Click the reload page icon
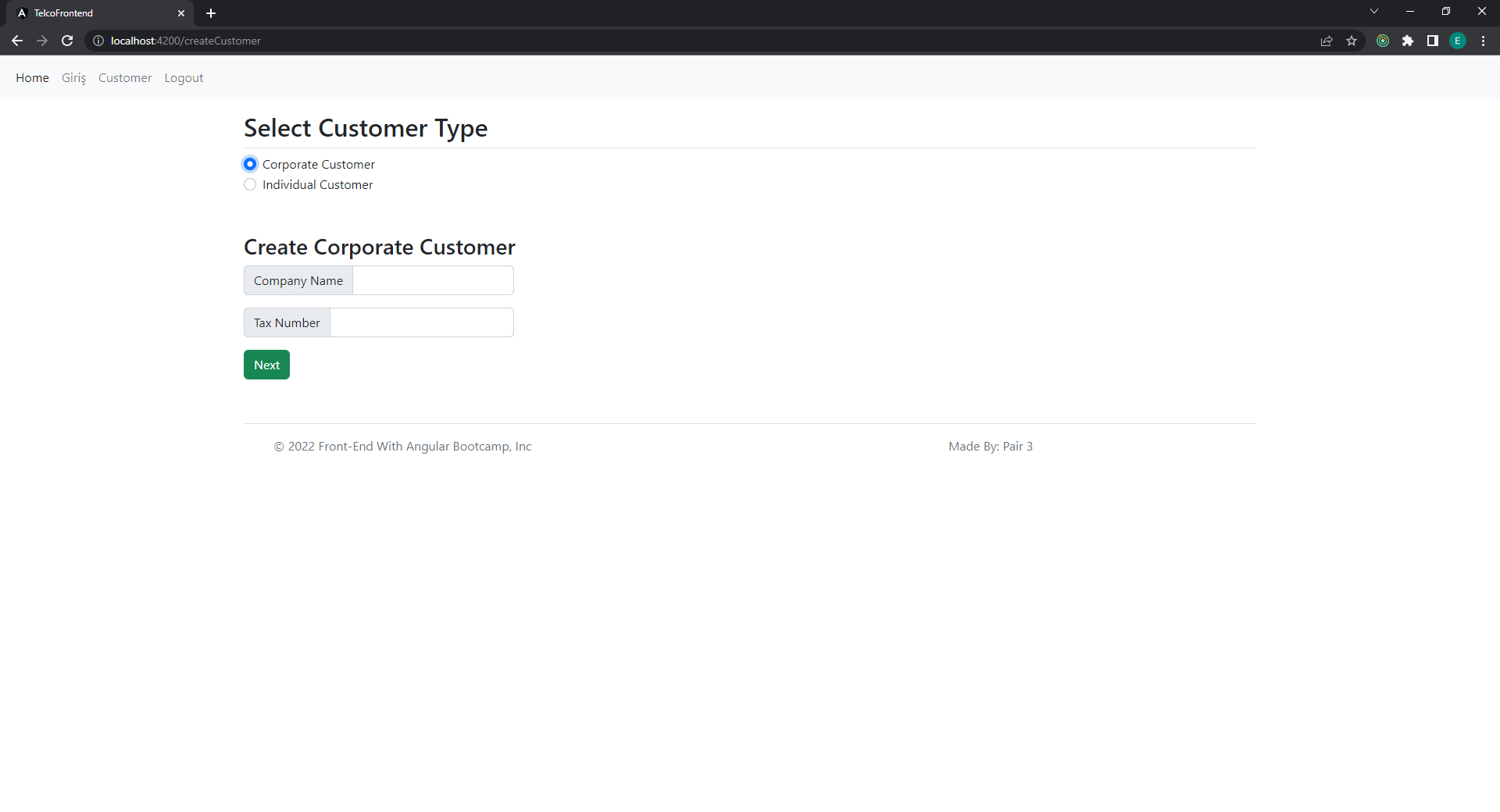The height and width of the screenshot is (812, 1500). coord(67,41)
